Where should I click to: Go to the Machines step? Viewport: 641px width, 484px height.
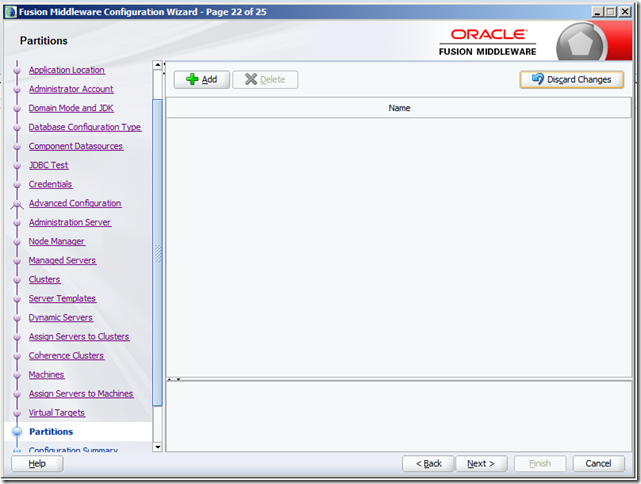point(47,374)
